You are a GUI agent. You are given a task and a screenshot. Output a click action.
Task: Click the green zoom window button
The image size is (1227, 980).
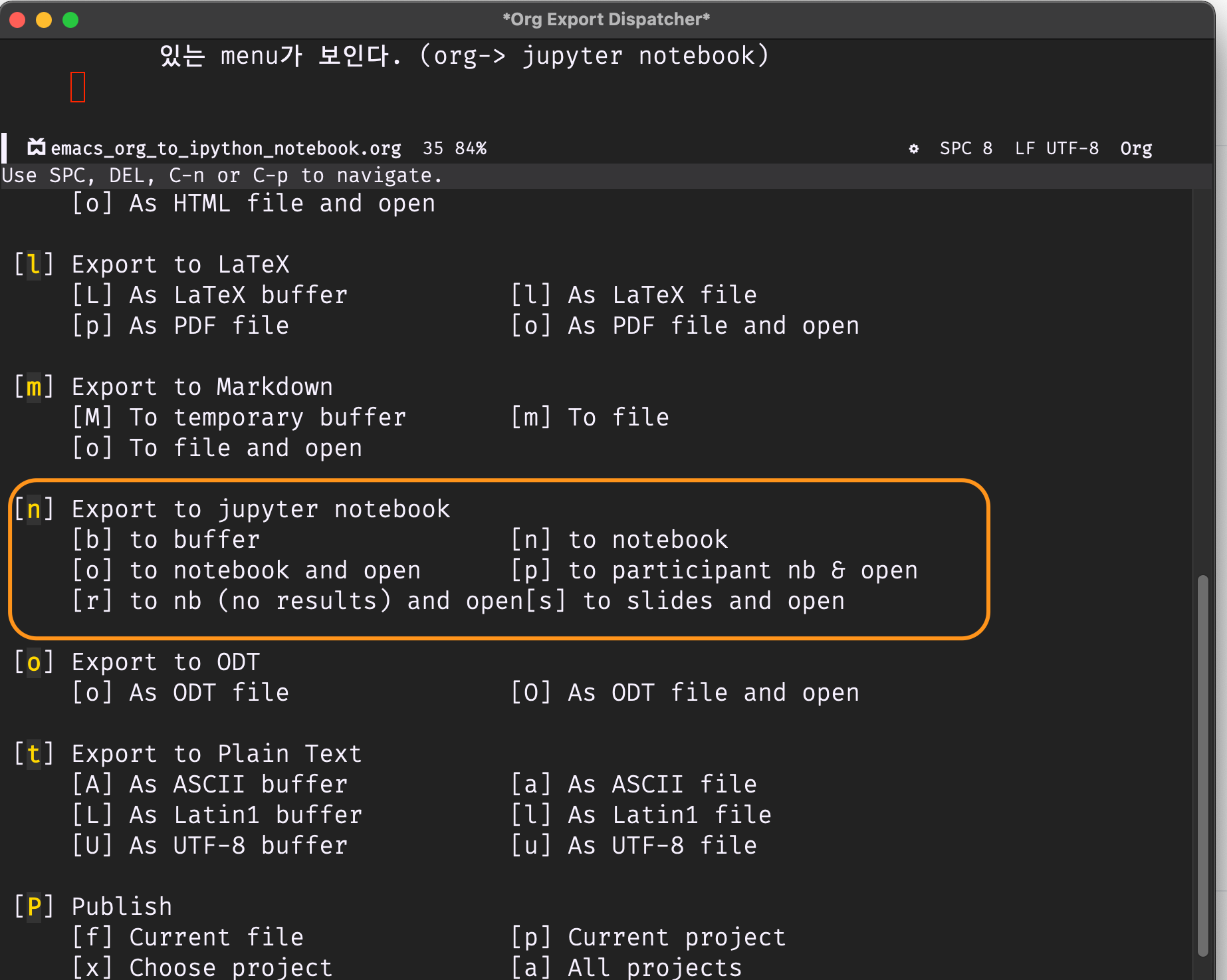(x=70, y=20)
